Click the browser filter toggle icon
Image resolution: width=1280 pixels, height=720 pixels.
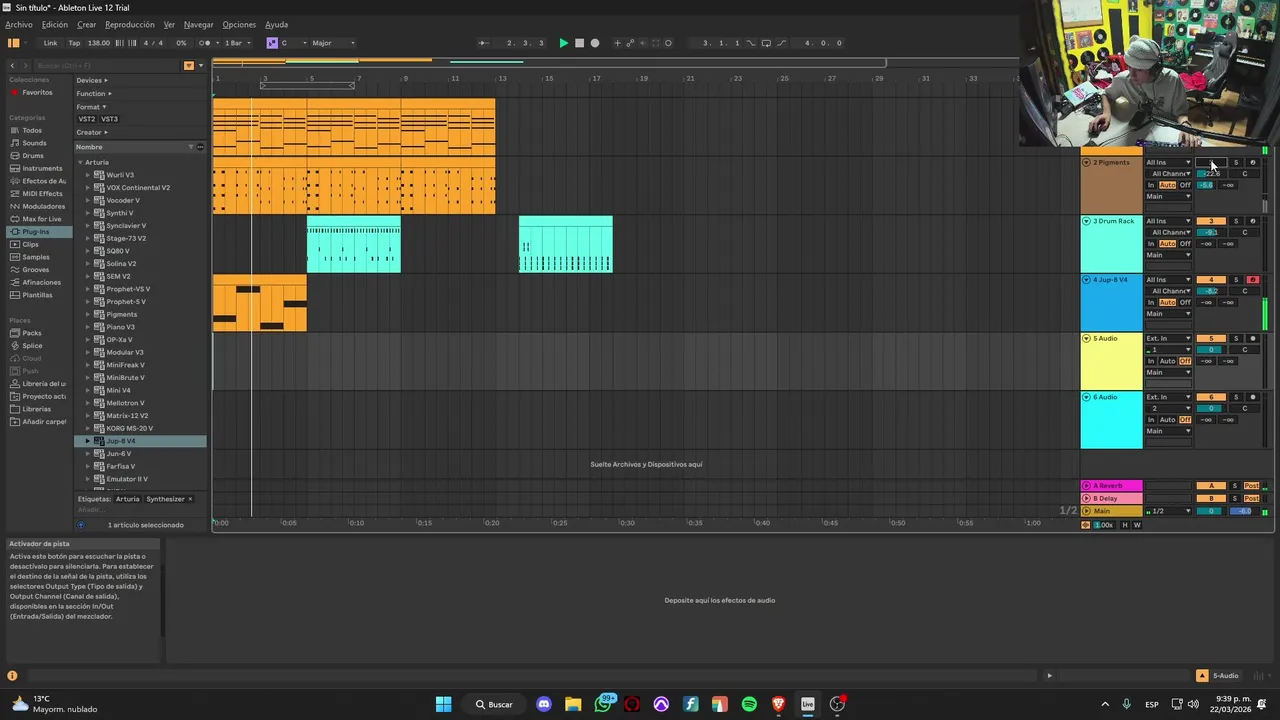[188, 65]
